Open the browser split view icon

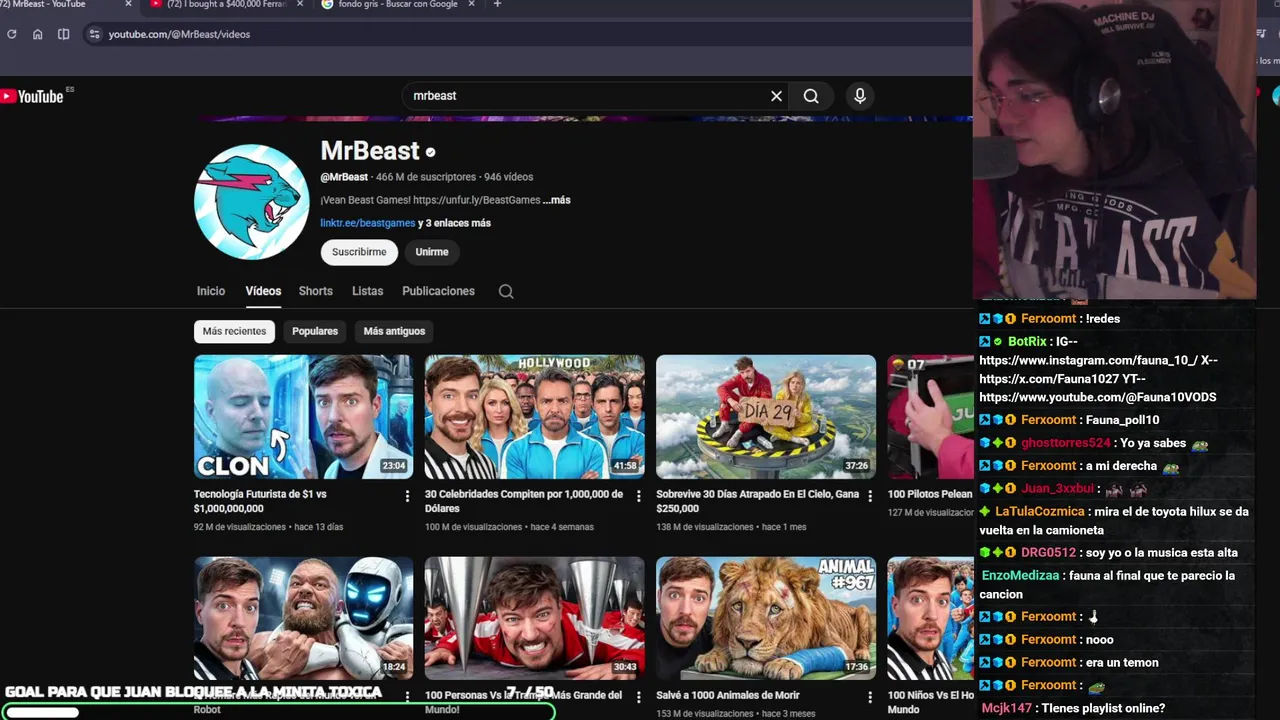[x=64, y=34]
